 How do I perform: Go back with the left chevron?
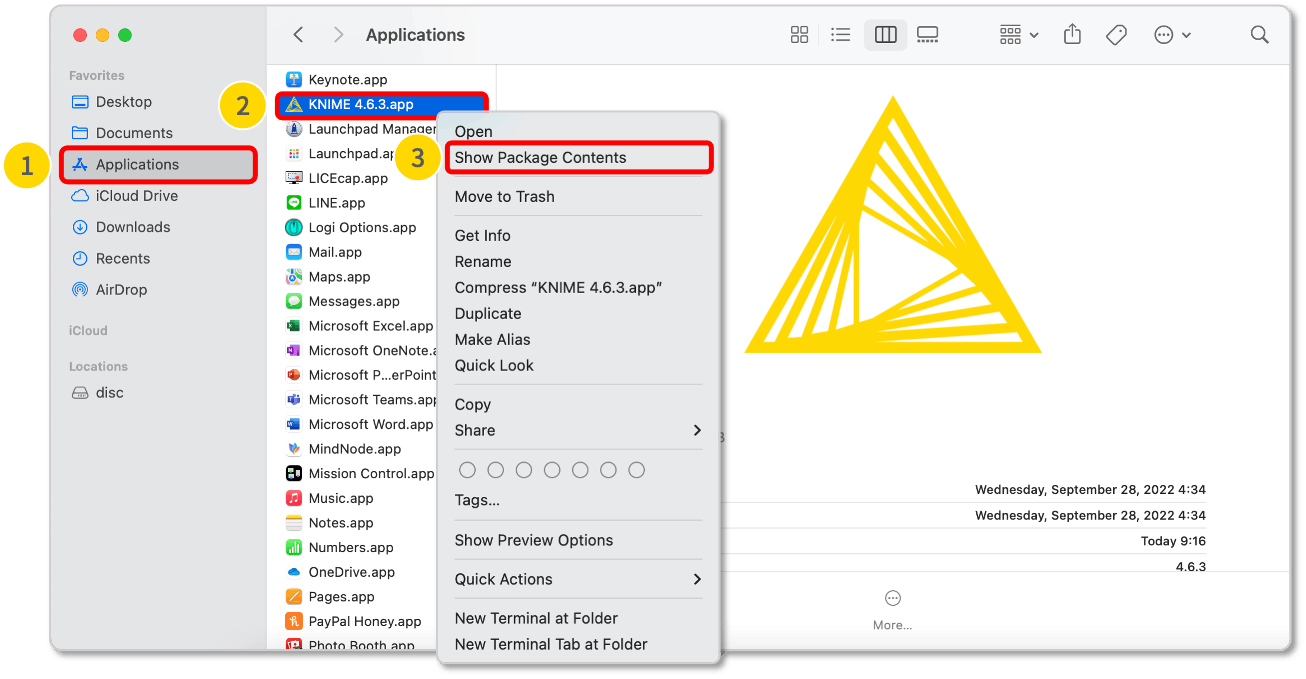[x=298, y=35]
